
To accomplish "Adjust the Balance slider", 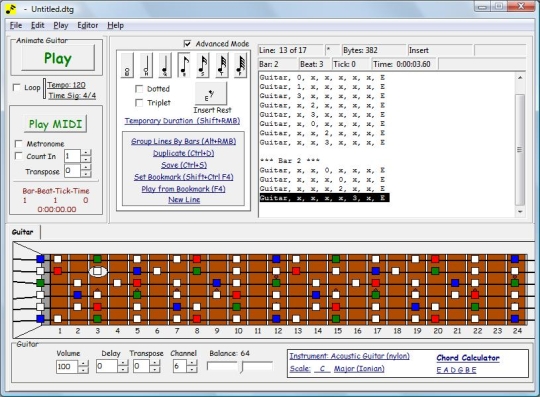I will pos(240,366).
